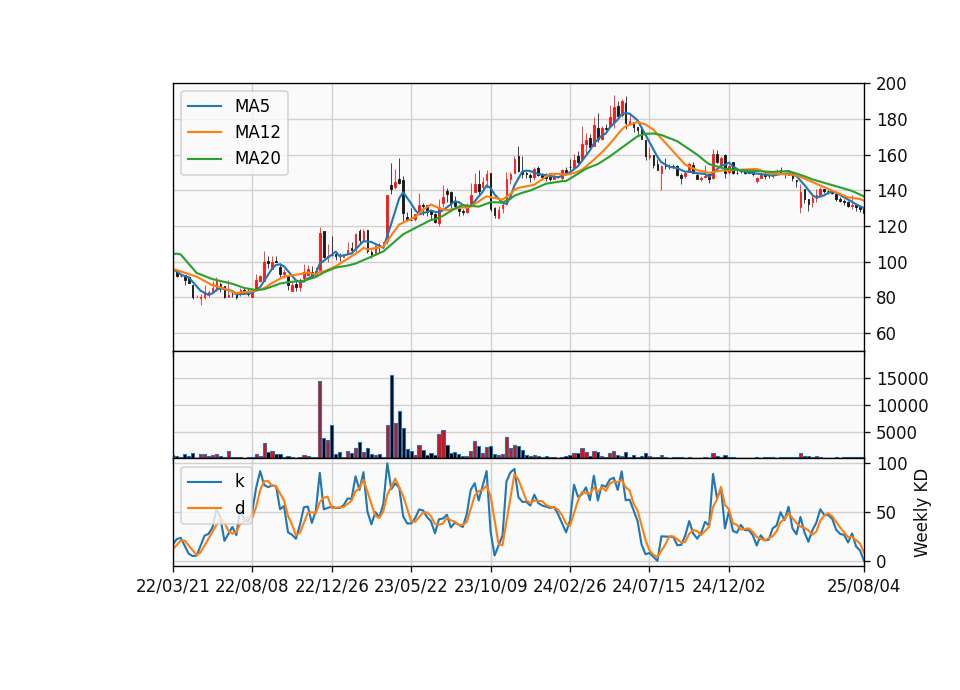Screen dimensions: 960x690
Task: Click the KD axis value 50
Action: [886, 512]
